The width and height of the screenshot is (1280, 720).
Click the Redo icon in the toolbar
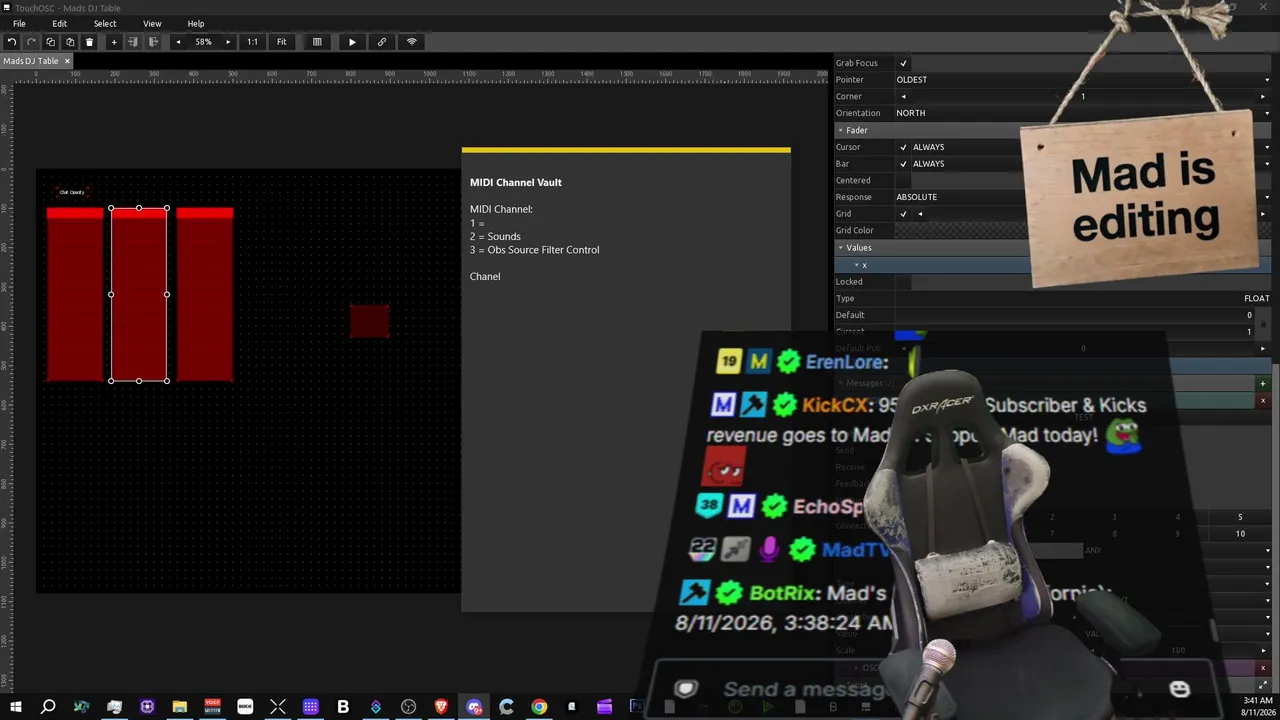pyautogui.click(x=31, y=42)
